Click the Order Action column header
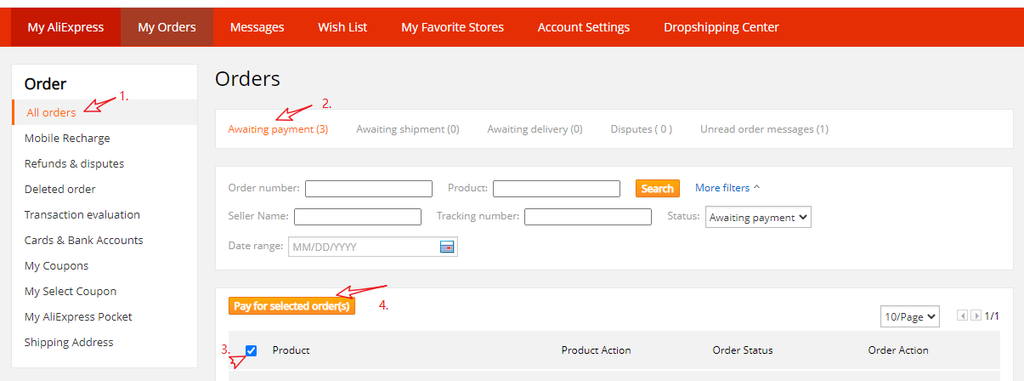 pos(898,350)
